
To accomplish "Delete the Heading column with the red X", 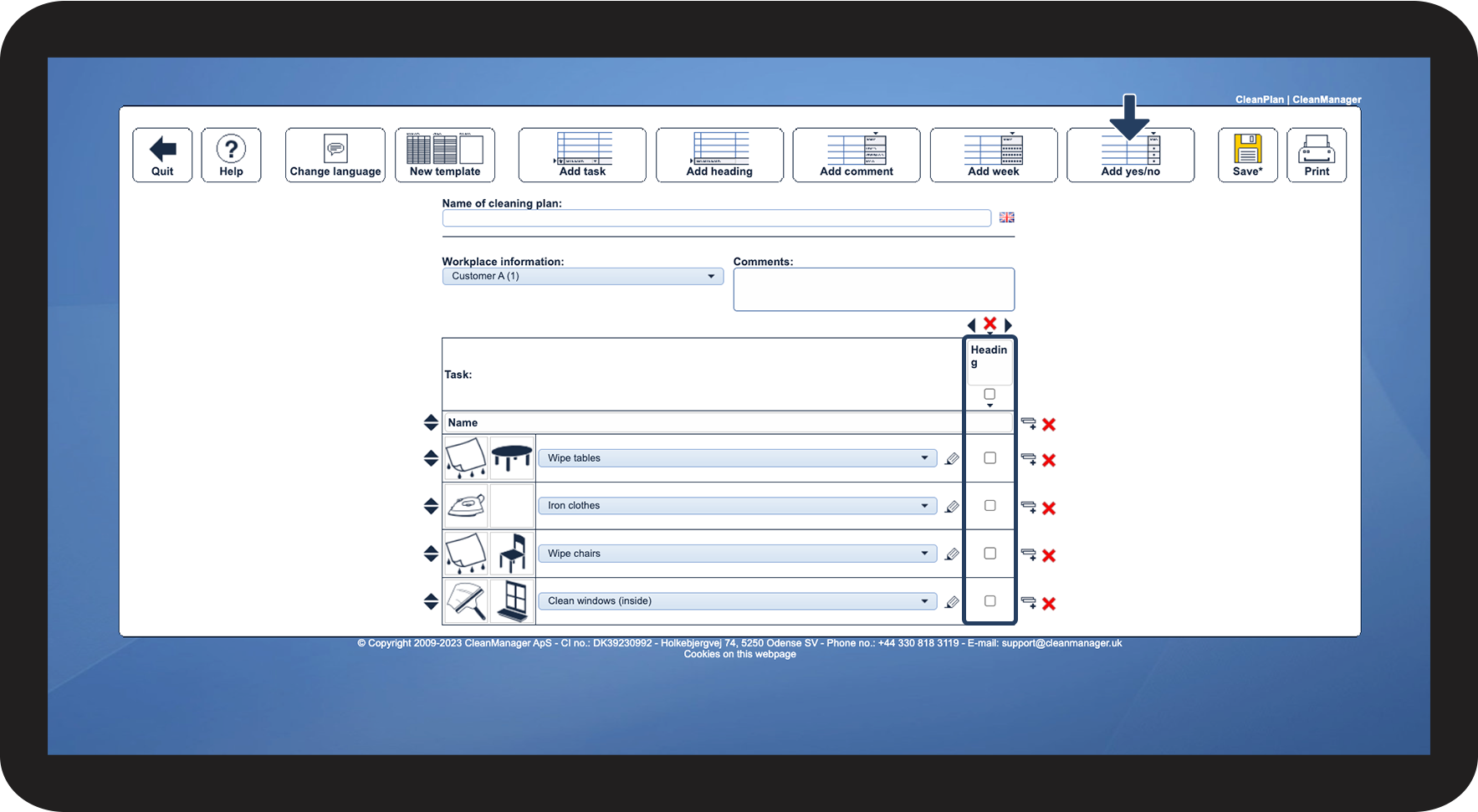I will [x=990, y=324].
